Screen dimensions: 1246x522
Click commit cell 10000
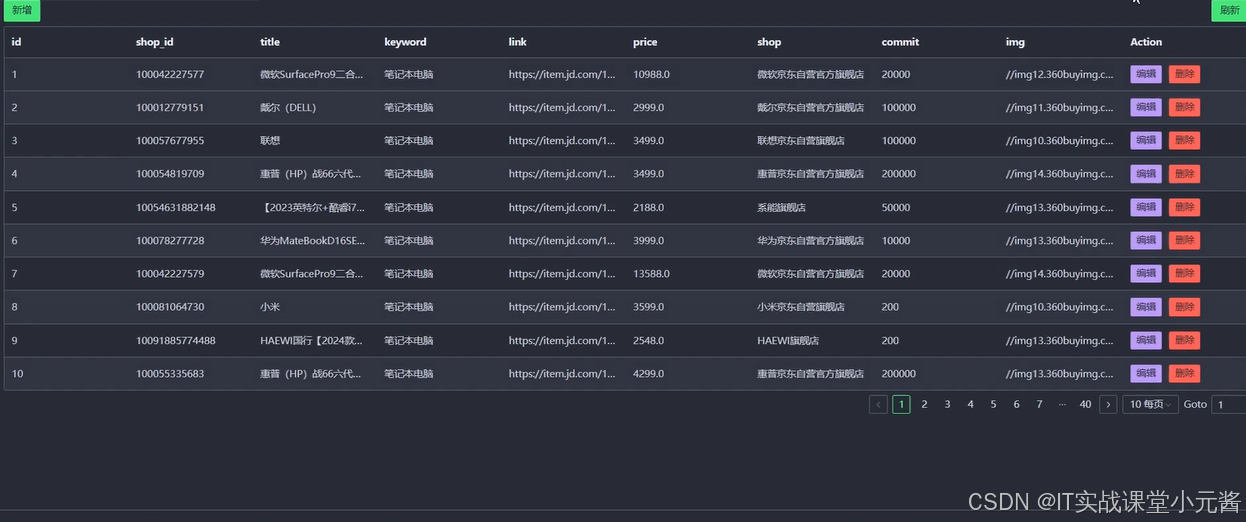896,240
